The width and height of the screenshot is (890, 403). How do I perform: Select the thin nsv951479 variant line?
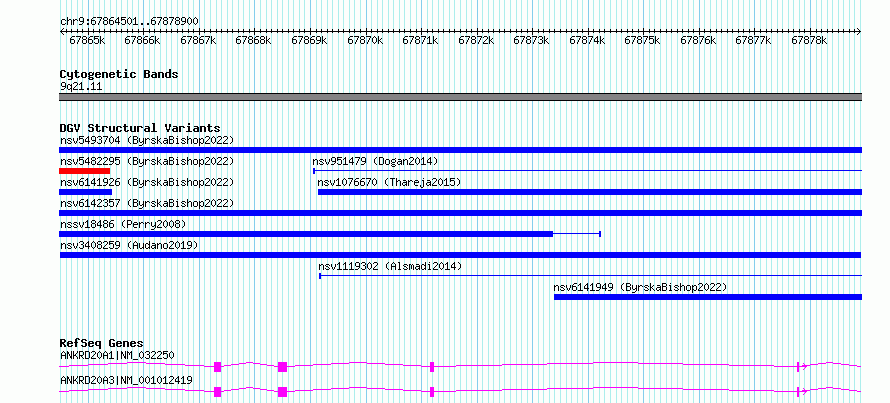tap(587, 171)
